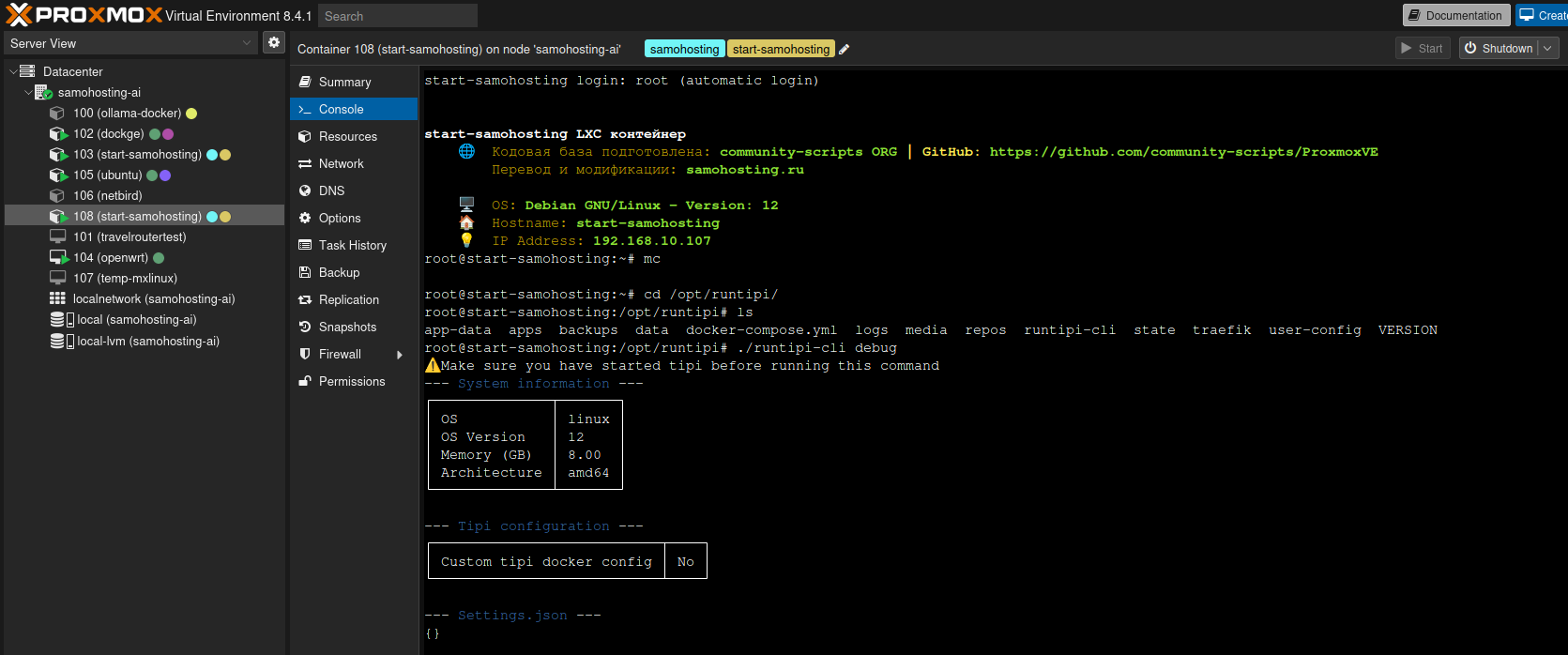1568x655 pixels.
Task: Open the Replication section
Action: point(354,299)
